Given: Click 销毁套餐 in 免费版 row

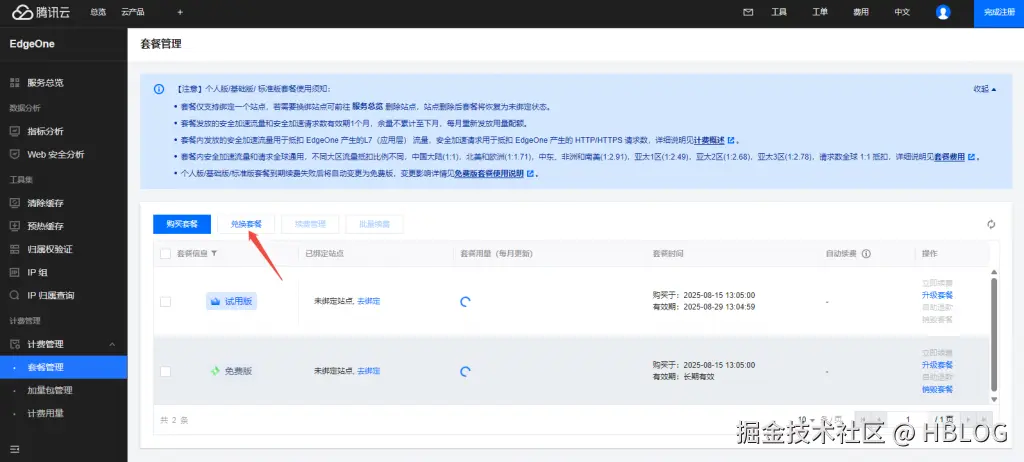Looking at the screenshot, I should pos(937,389).
